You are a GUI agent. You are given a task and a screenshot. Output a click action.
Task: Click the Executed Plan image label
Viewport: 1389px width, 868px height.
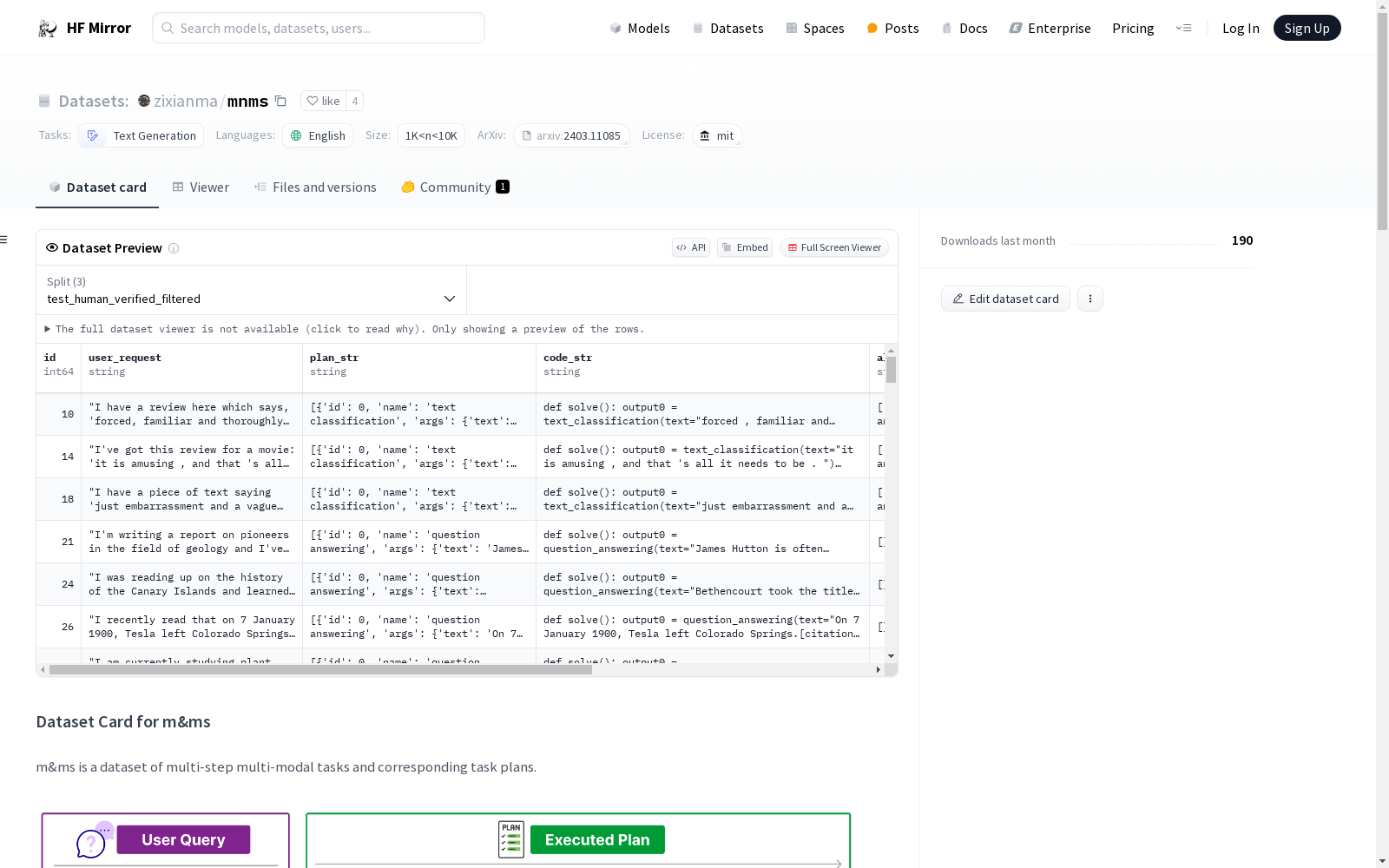pos(597,839)
